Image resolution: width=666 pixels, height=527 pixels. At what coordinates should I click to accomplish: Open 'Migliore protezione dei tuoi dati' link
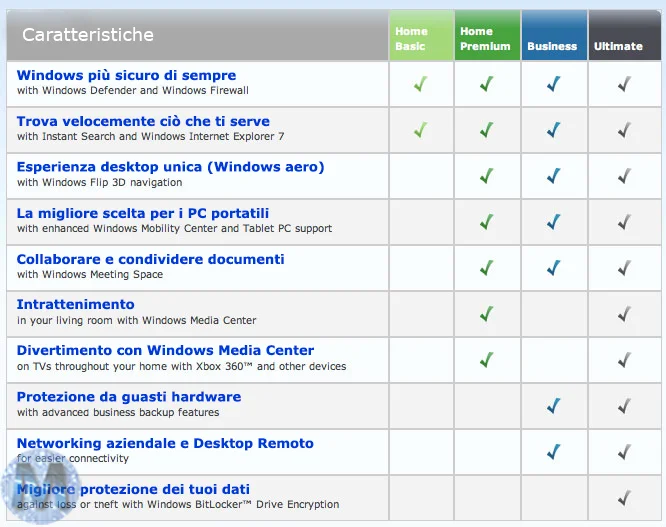tap(133, 489)
